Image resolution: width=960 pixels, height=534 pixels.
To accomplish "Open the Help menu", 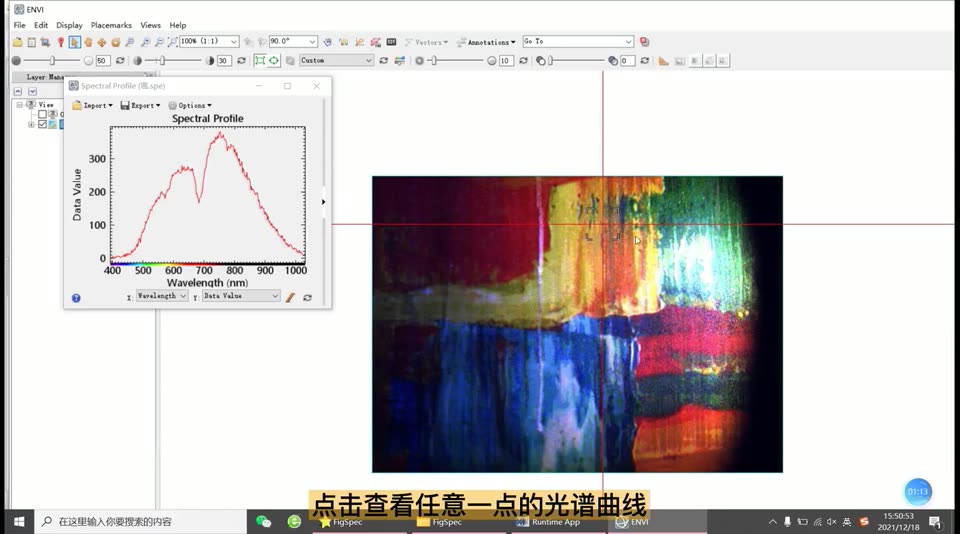I will point(178,25).
